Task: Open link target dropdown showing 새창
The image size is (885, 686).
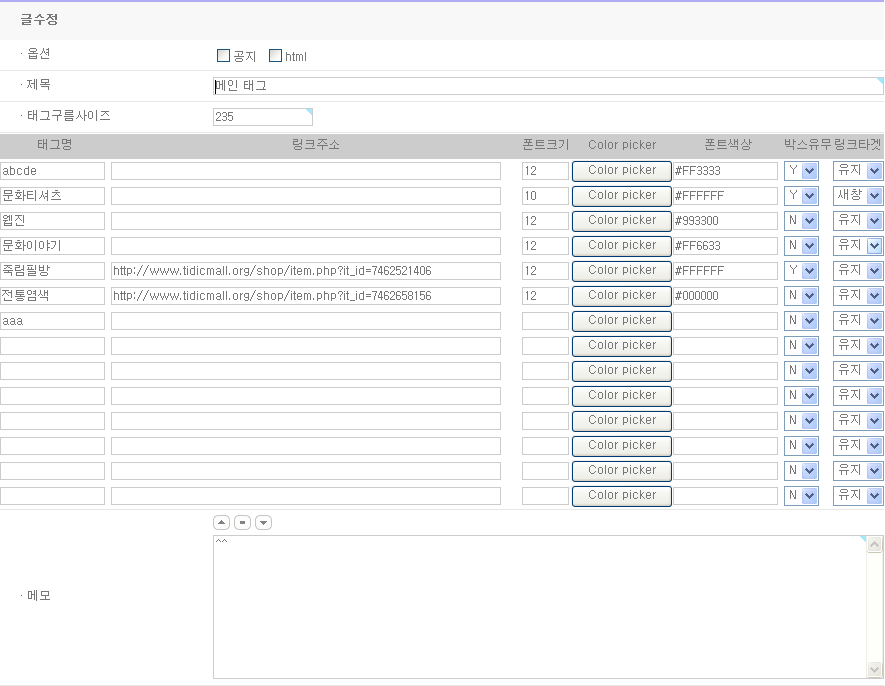Action: (x=858, y=196)
